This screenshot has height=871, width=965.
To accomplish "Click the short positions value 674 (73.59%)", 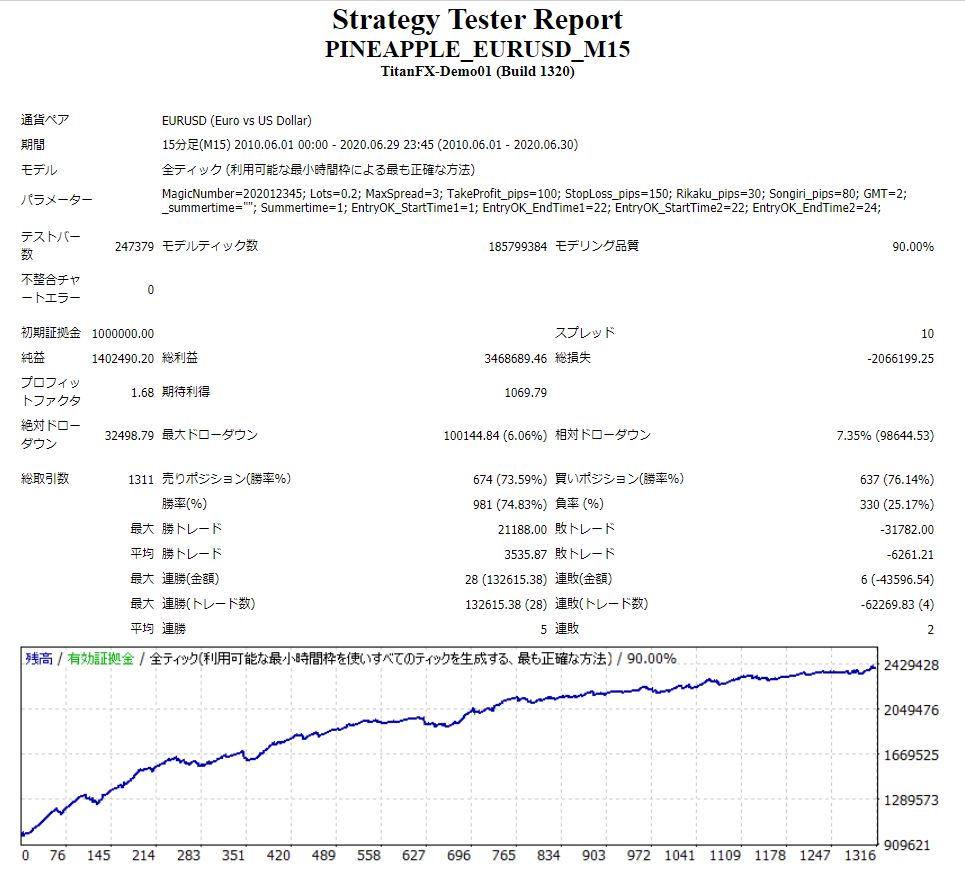I will 510,479.
